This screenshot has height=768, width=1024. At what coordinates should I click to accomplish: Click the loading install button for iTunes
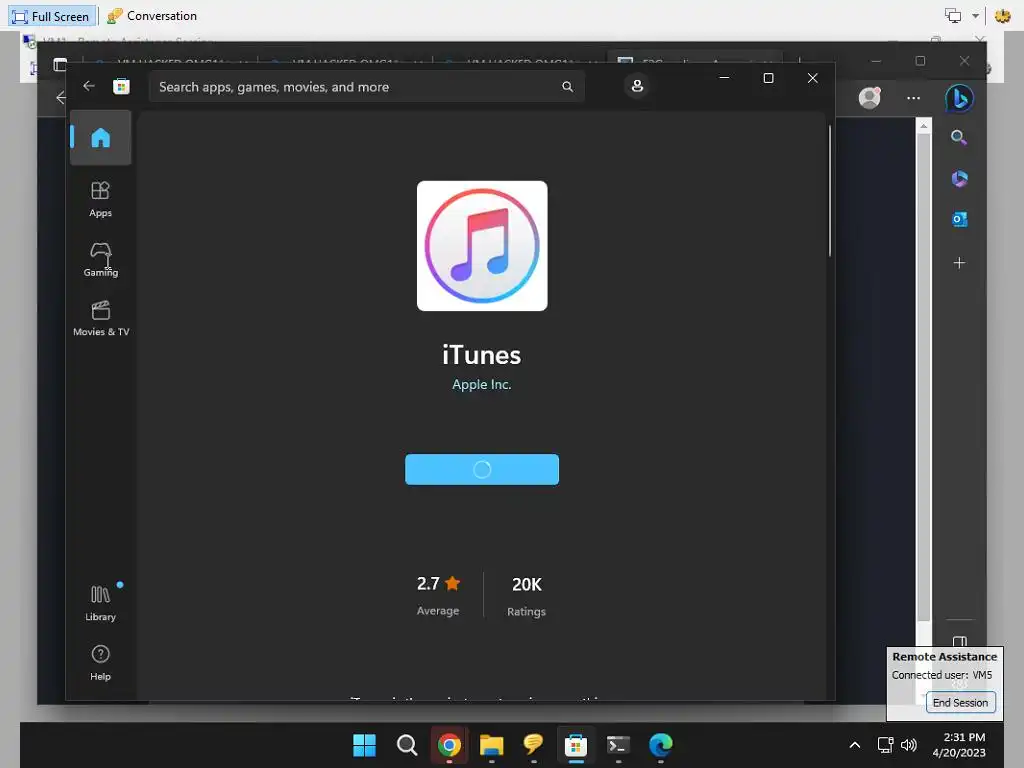pyautogui.click(x=482, y=470)
